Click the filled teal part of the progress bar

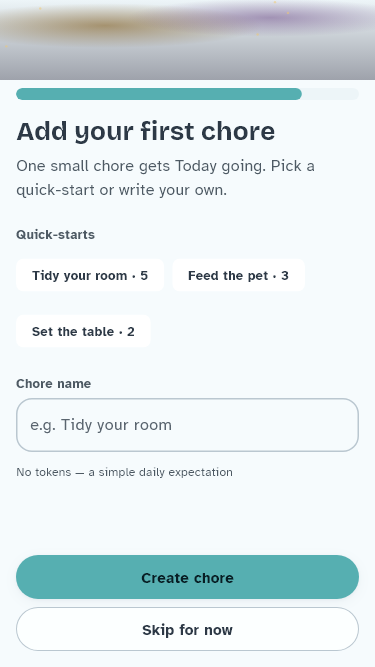click(159, 94)
